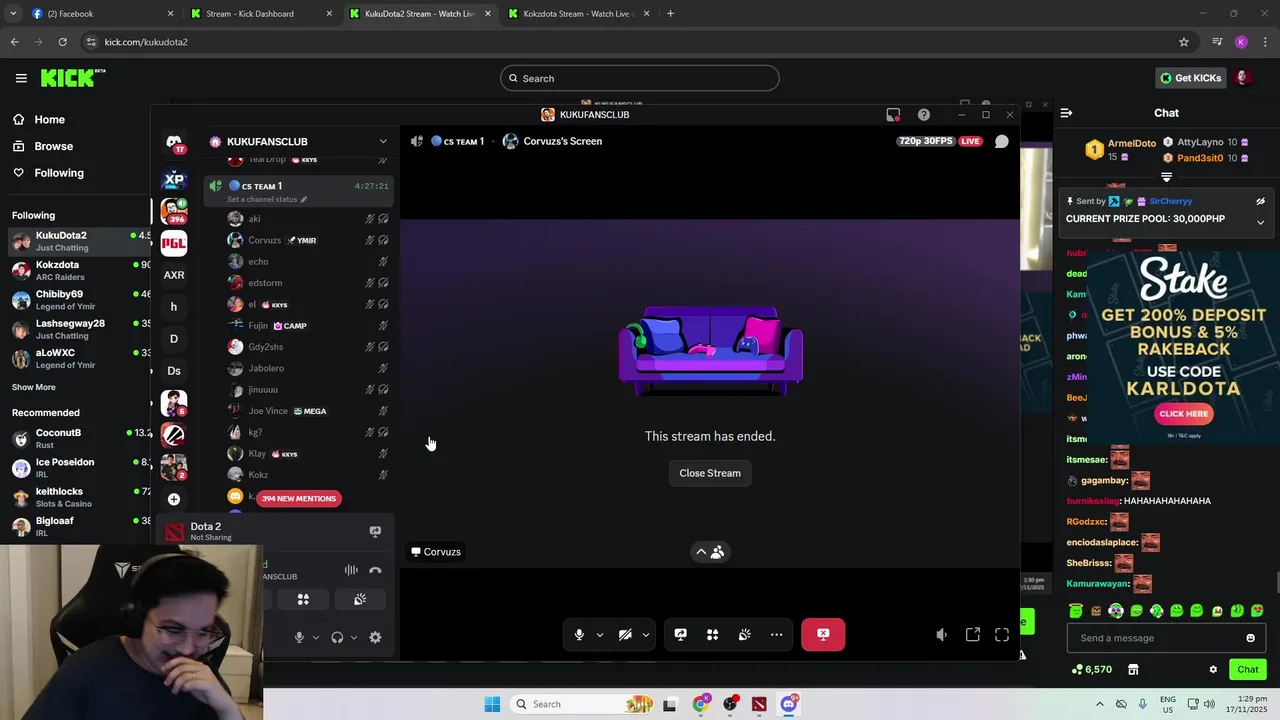Focus the Kick search field
The image size is (1280, 720).
click(x=640, y=78)
